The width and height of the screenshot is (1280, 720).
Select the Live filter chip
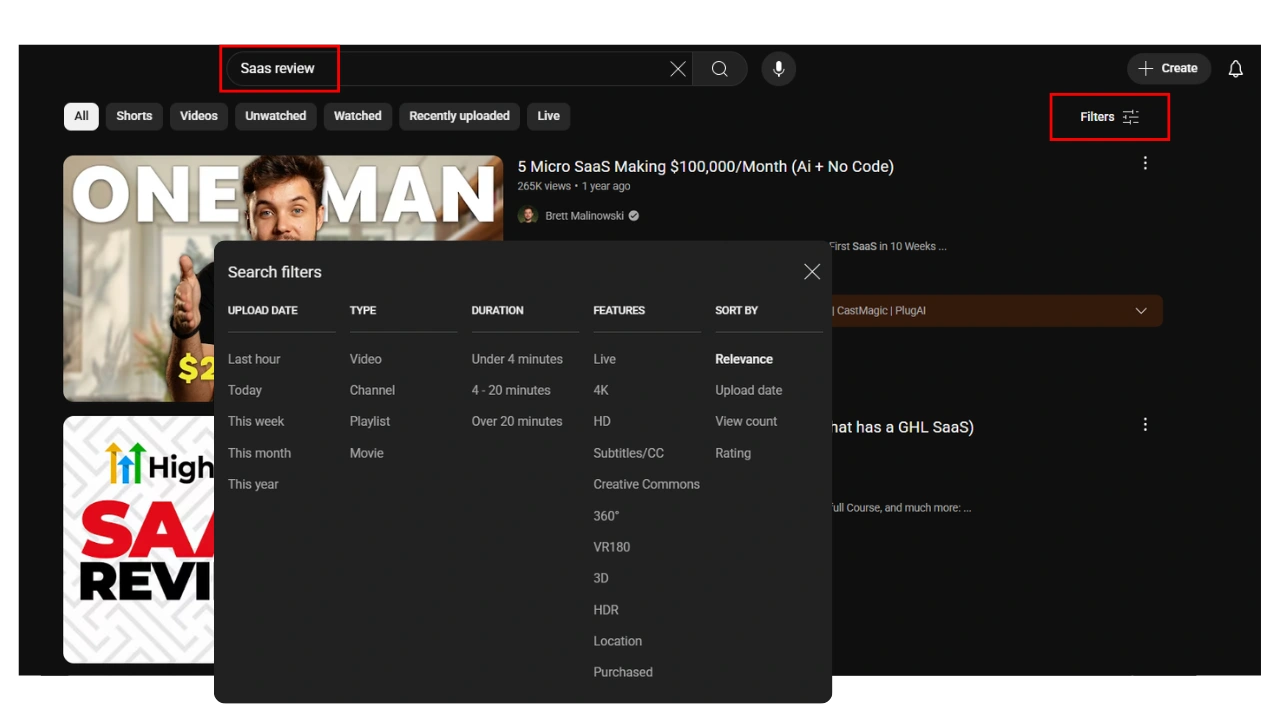549,116
